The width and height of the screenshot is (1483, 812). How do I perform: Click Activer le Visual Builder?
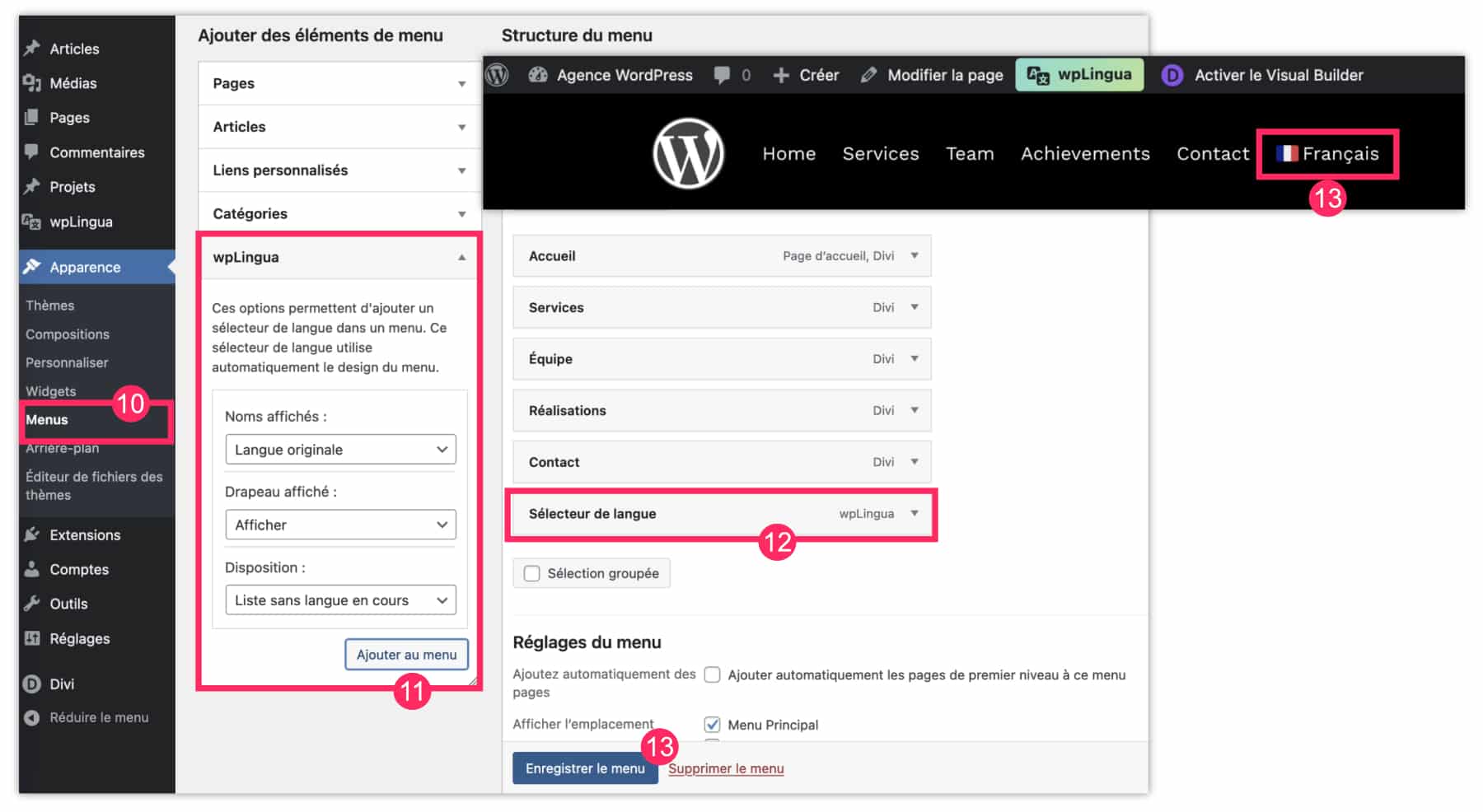click(x=1279, y=76)
